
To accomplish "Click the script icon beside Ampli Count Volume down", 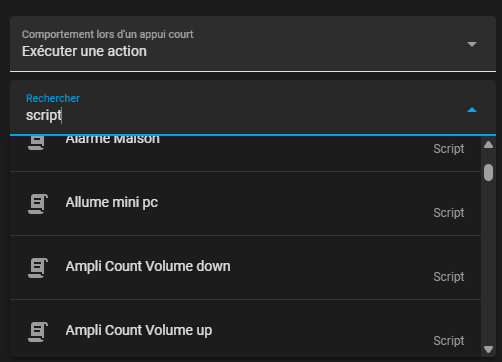I will coord(38,268).
